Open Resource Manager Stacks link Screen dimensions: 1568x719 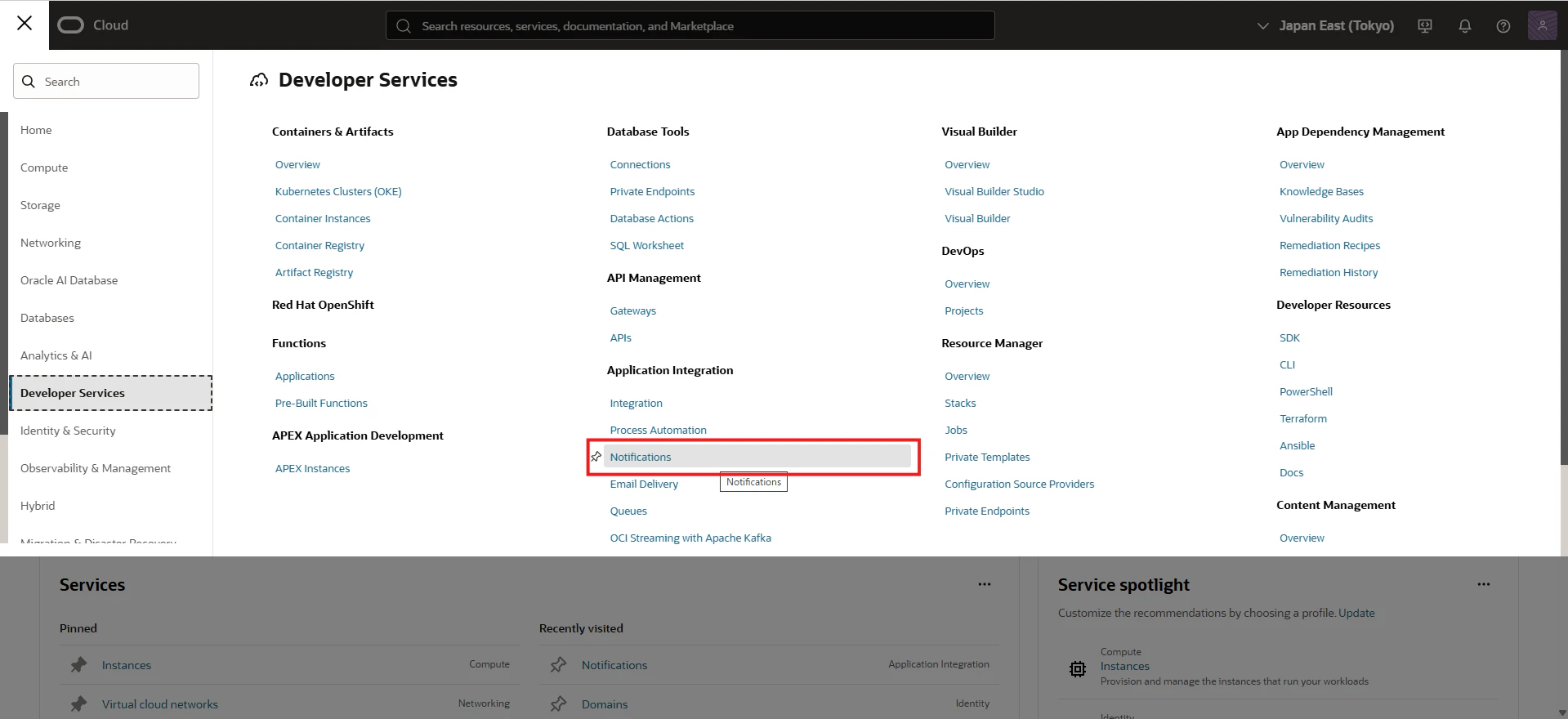pyautogui.click(x=960, y=403)
